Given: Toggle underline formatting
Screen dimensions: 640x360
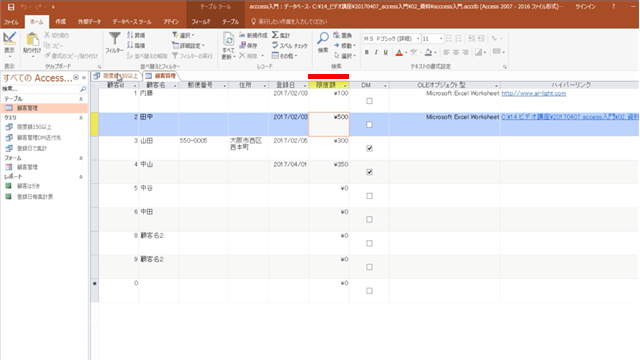Looking at the screenshot, I should pos(385,52).
